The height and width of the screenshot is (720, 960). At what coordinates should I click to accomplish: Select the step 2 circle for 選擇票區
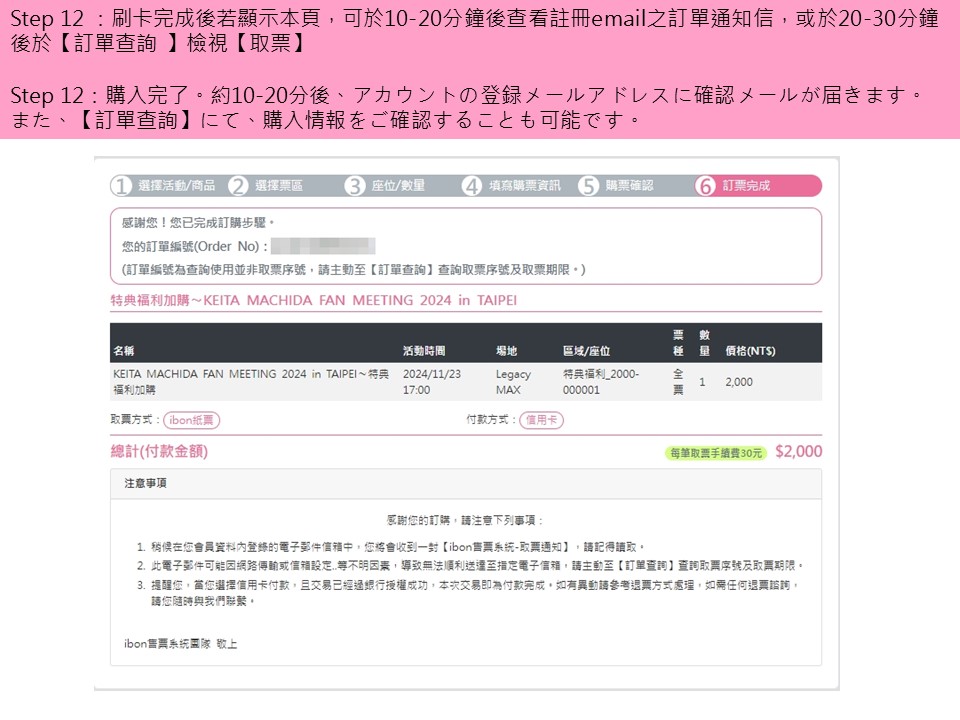tap(238, 186)
